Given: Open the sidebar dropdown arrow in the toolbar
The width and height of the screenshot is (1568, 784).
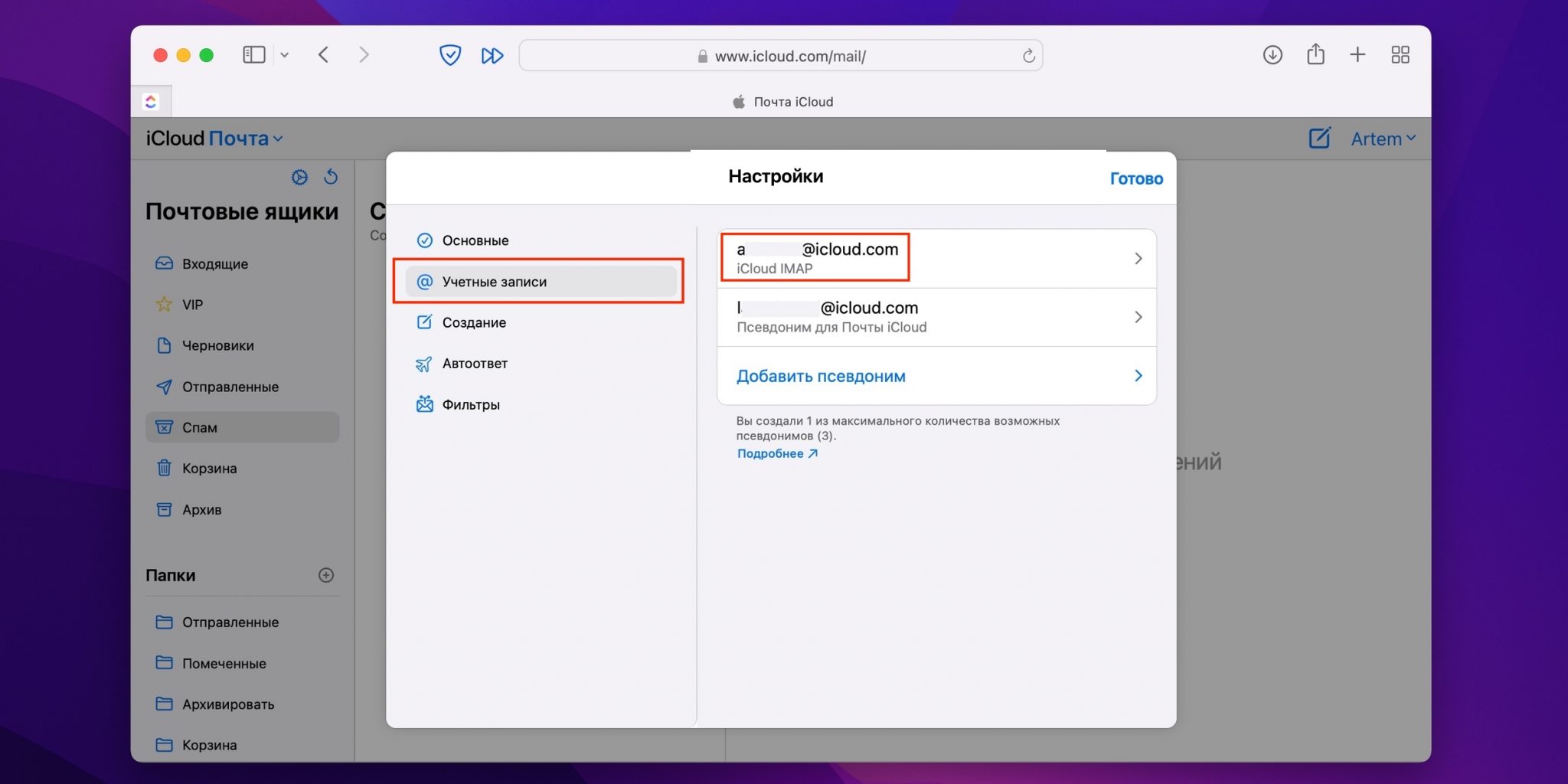Looking at the screenshot, I should (x=284, y=55).
